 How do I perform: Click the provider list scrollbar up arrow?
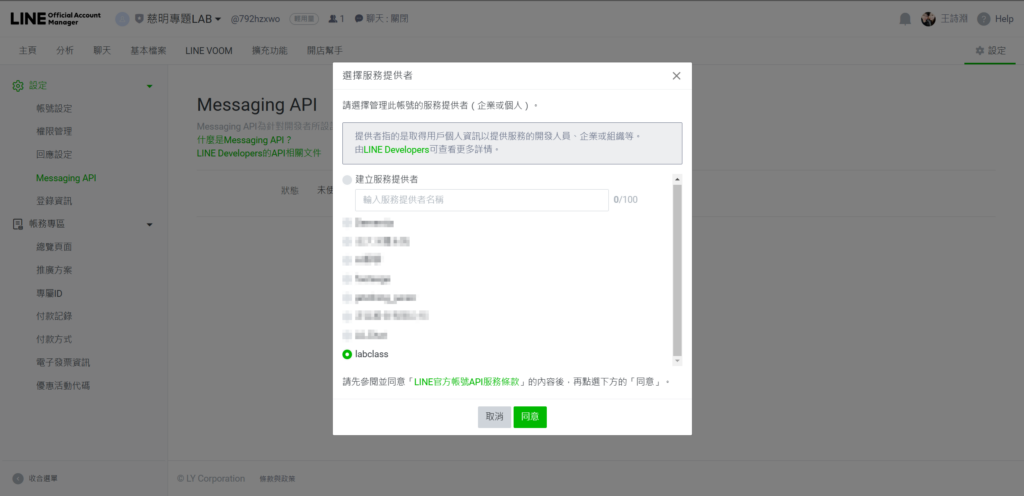[x=677, y=179]
